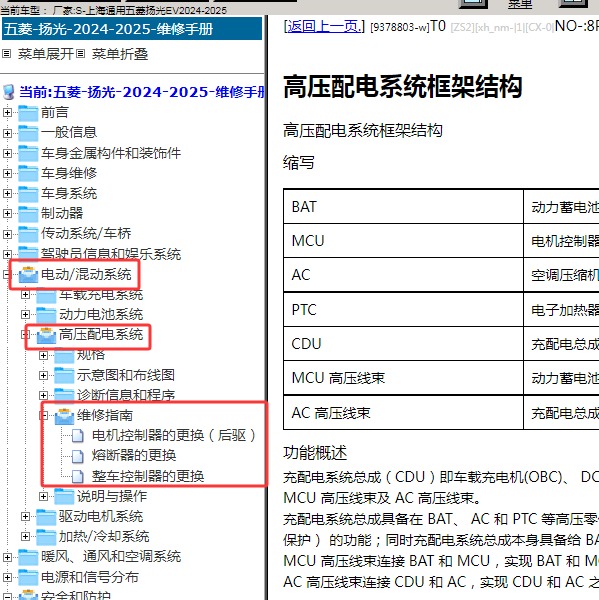Viewport: 599px width, 600px height.
Task: Click the 返回上一页 link
Action: pos(324,26)
